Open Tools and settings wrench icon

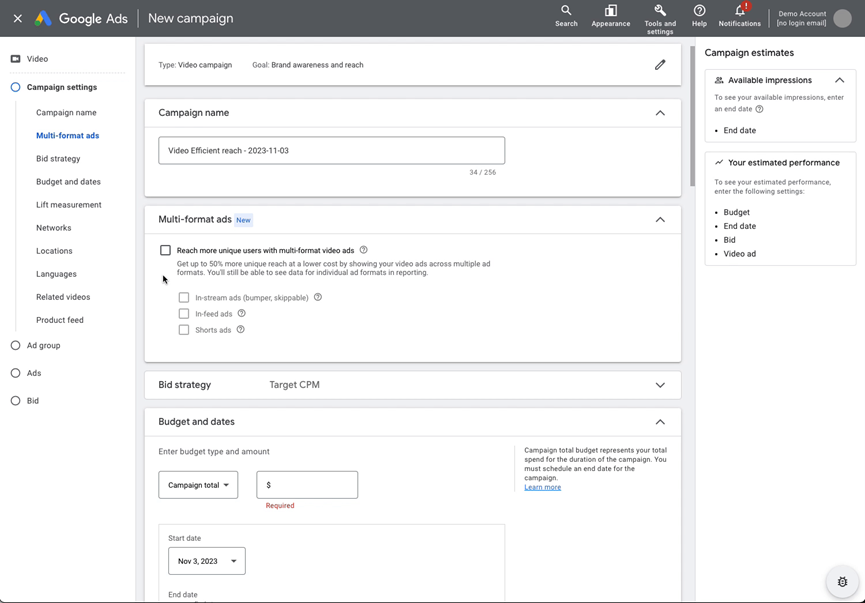click(660, 10)
